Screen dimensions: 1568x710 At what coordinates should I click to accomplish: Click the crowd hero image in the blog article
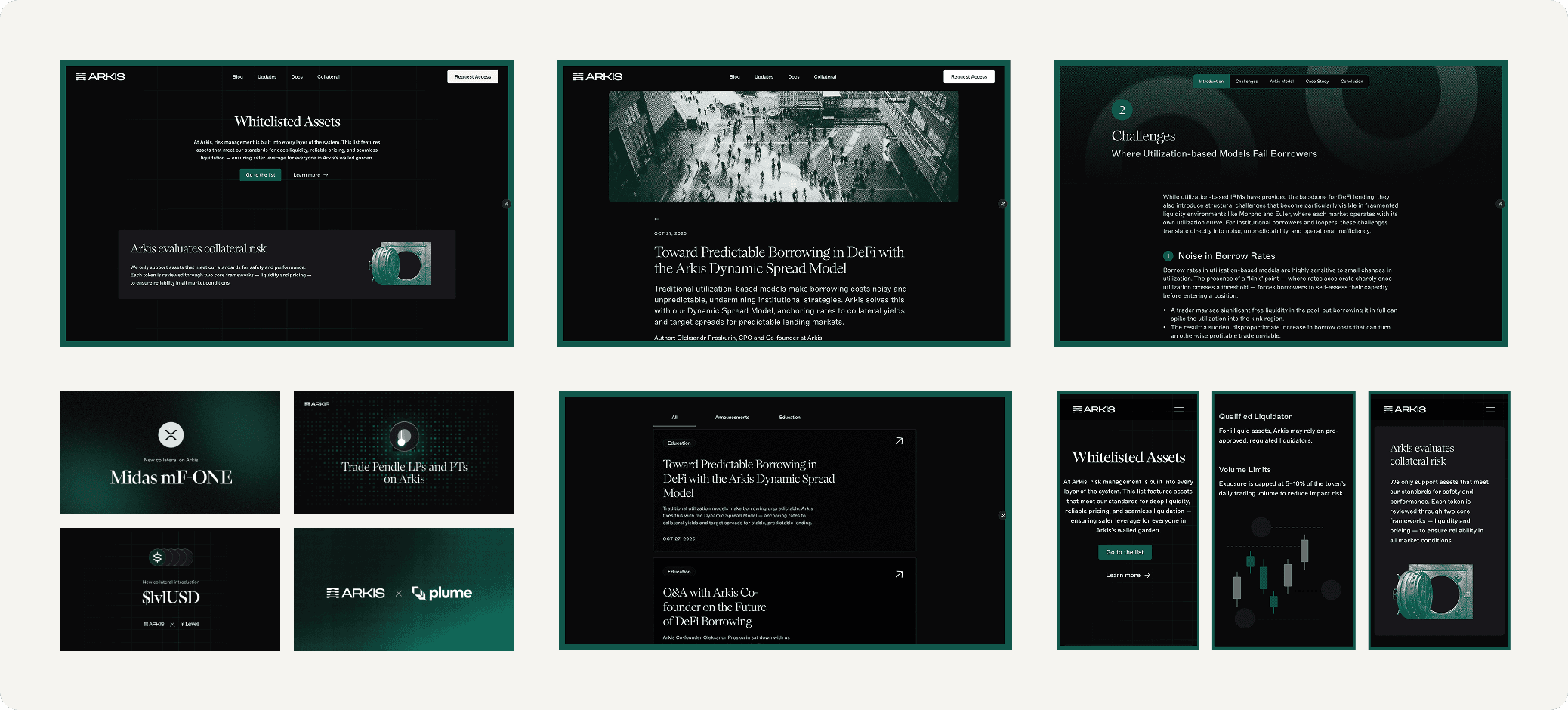tap(783, 147)
